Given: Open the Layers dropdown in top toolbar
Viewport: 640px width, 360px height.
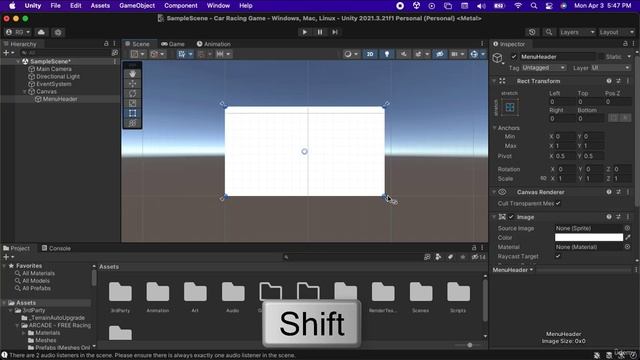Looking at the screenshot, I should [577, 32].
